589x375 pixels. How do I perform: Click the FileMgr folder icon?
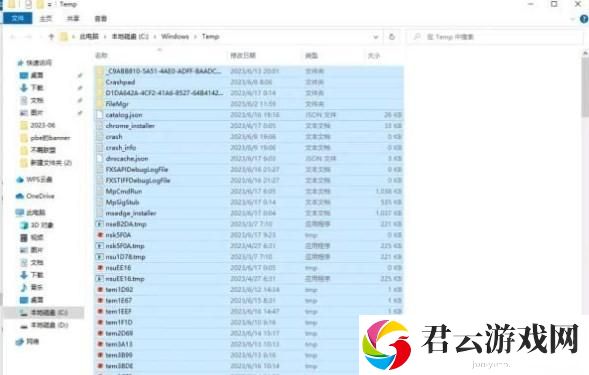click(100, 104)
